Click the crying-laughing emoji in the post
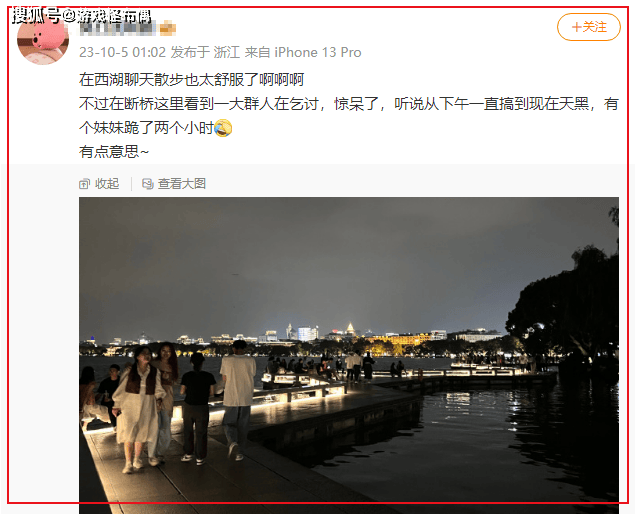 tap(223, 128)
